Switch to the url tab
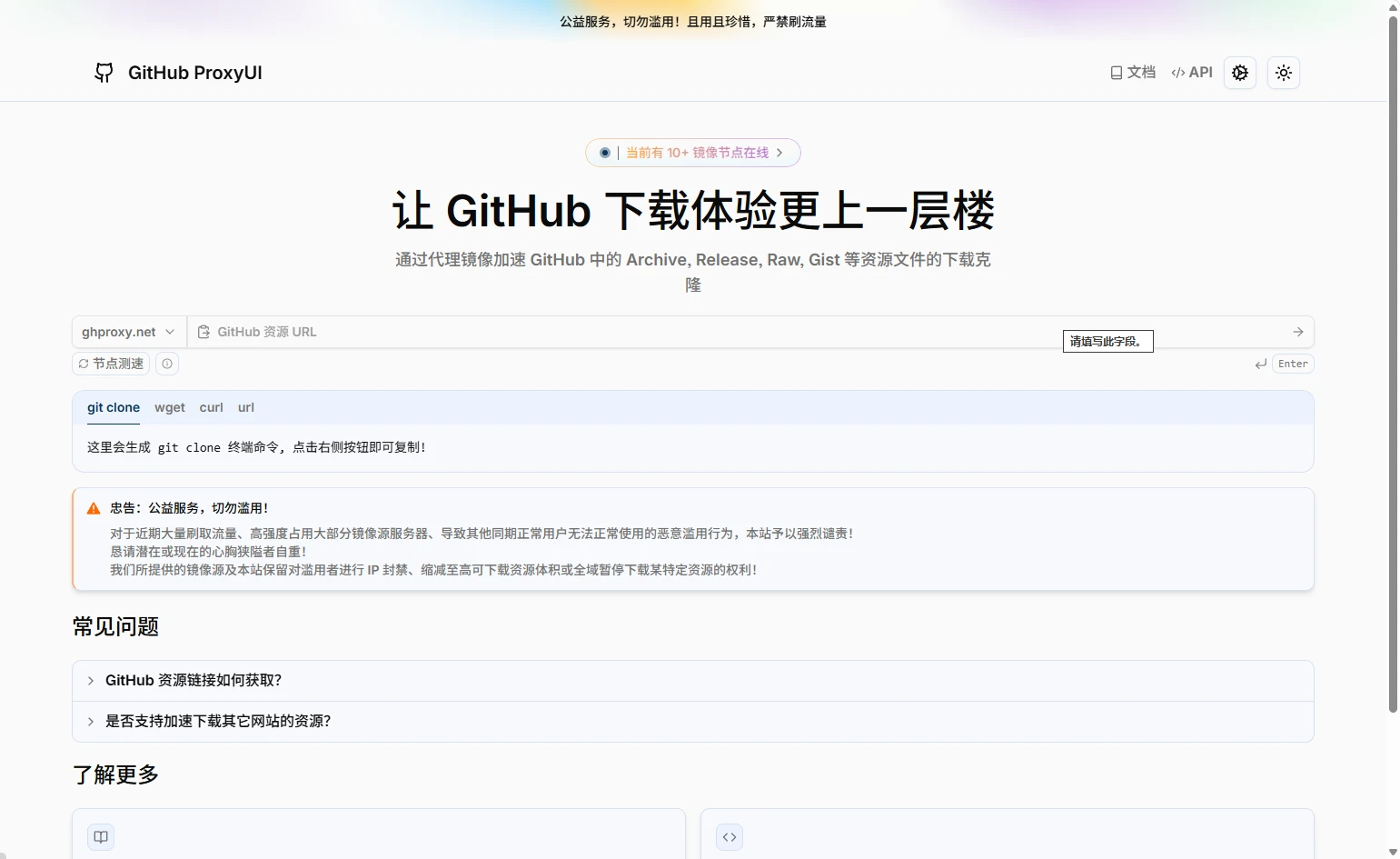This screenshot has height=859, width=1400. (246, 407)
